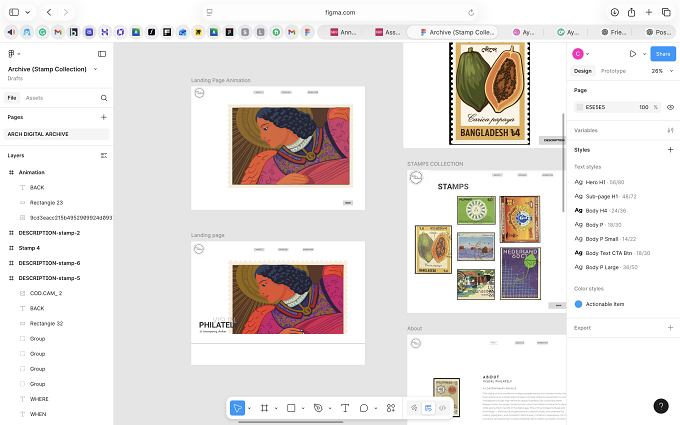
Task: Present the prototype with play icon
Action: 632,54
